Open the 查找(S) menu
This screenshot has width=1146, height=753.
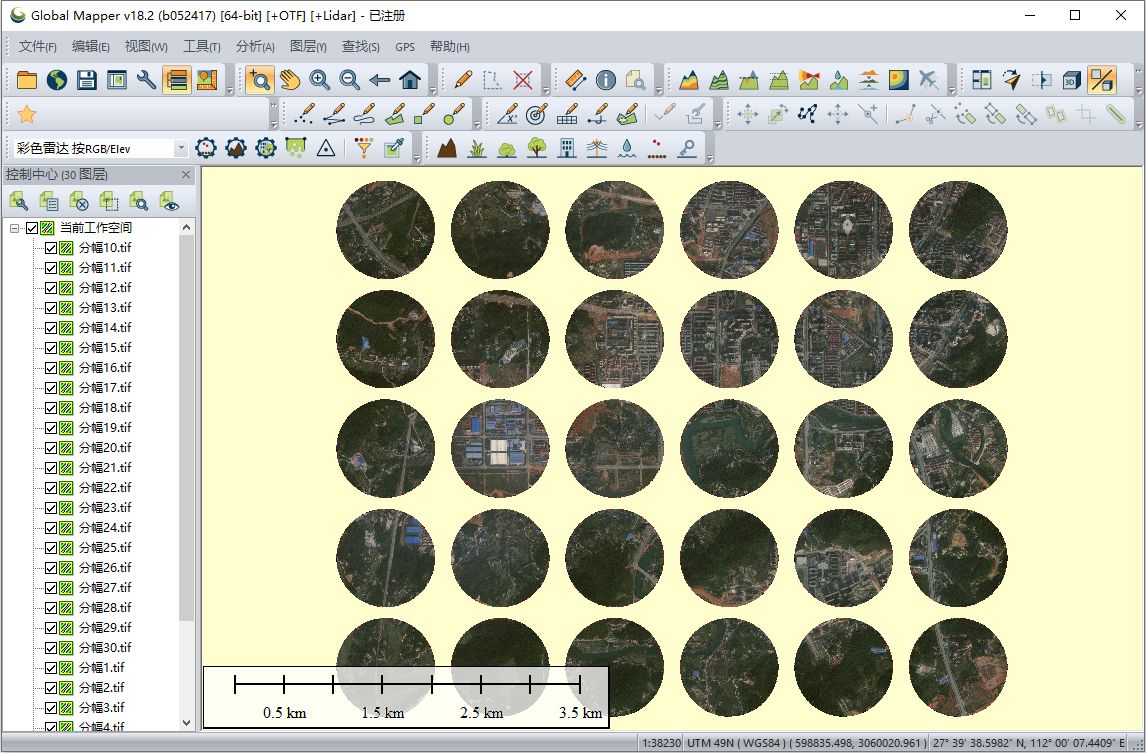coord(359,46)
